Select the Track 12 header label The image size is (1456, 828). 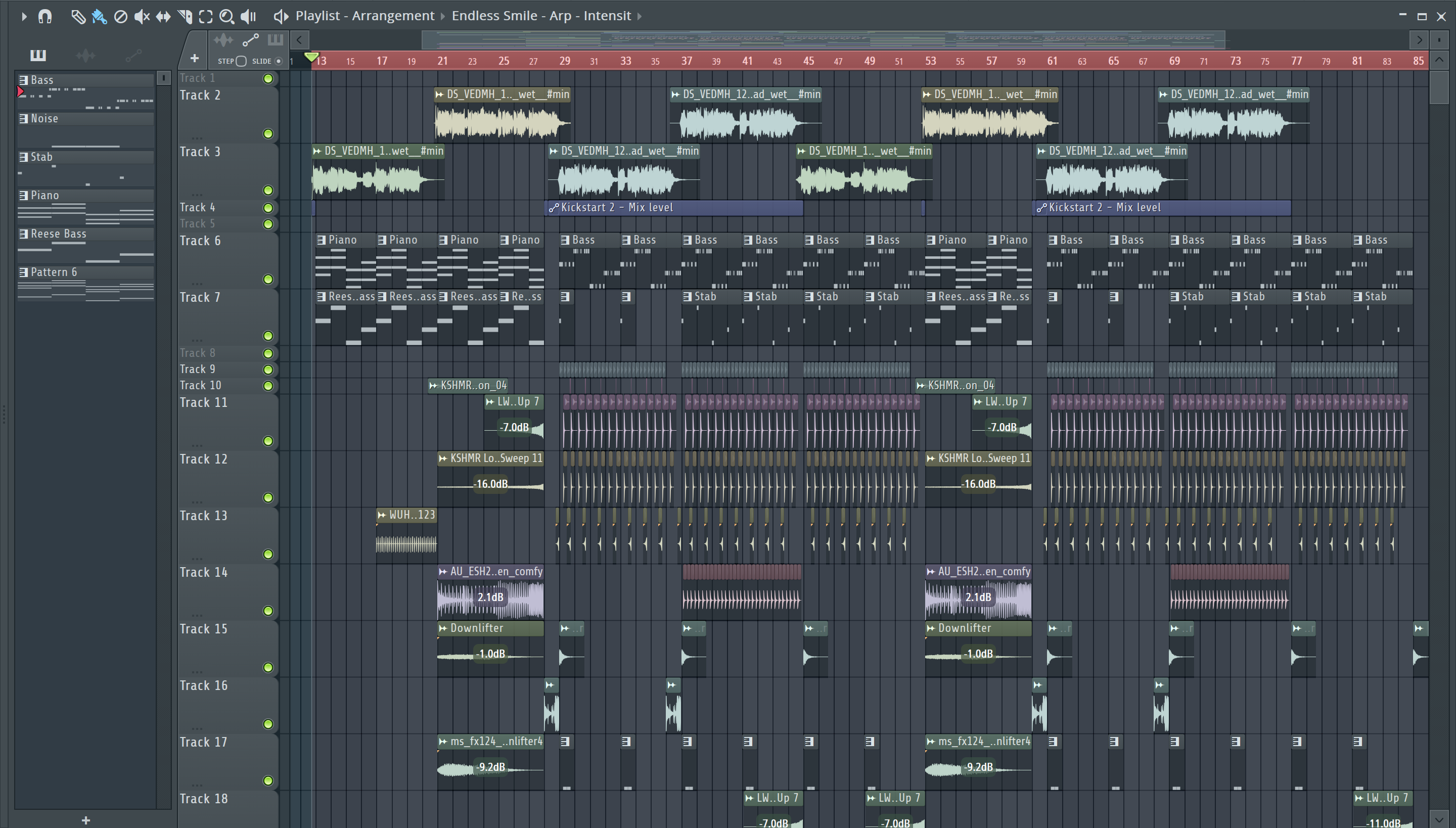tap(204, 459)
